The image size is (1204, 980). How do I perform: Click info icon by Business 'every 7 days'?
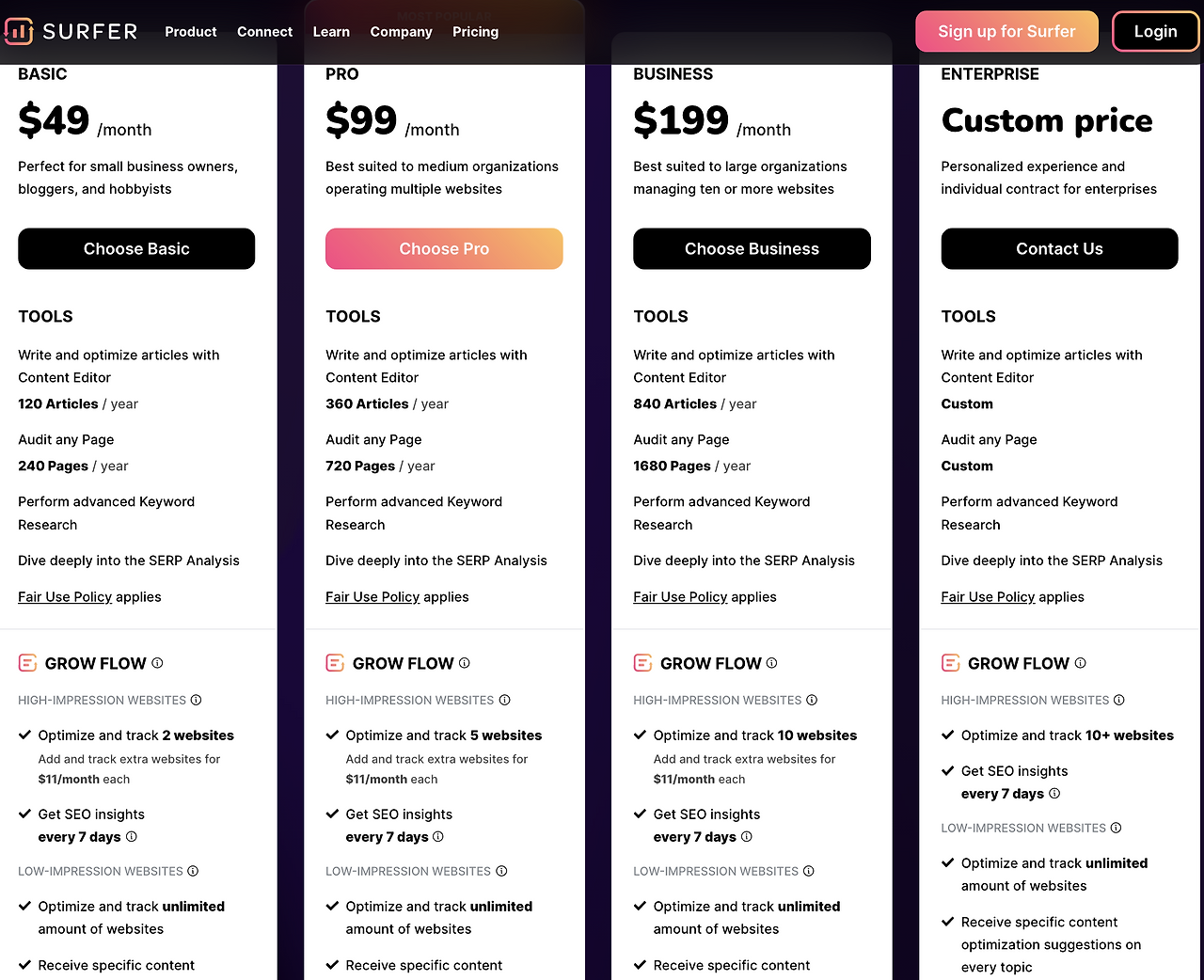tap(747, 837)
